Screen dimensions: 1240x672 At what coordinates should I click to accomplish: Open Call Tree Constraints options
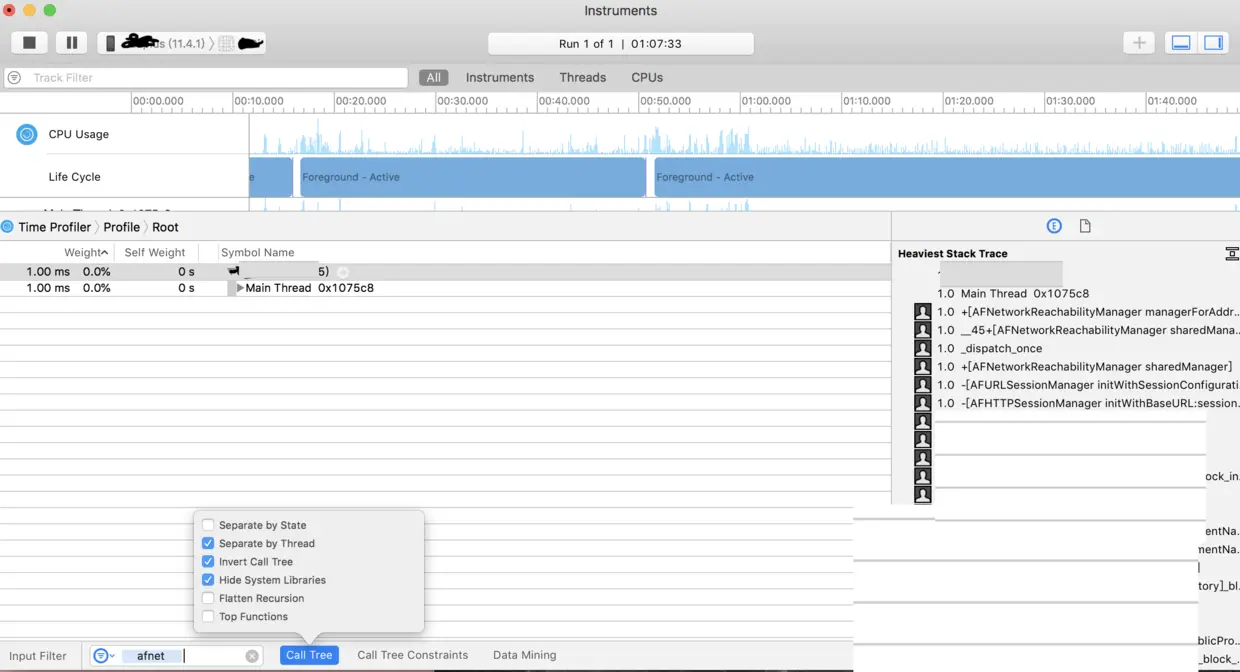click(x=412, y=655)
